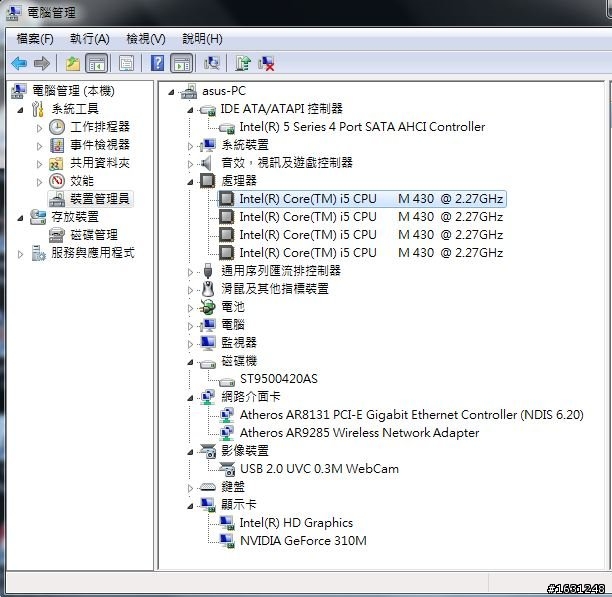Select NVIDIA GeForce 310M adapter
The image size is (612, 597).
click(303, 540)
